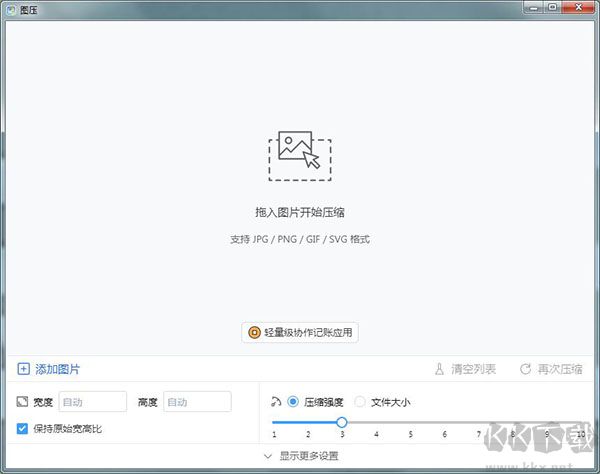This screenshot has width=600, height=474.
Task: Click the 添加图片 link text
Action: [58, 369]
